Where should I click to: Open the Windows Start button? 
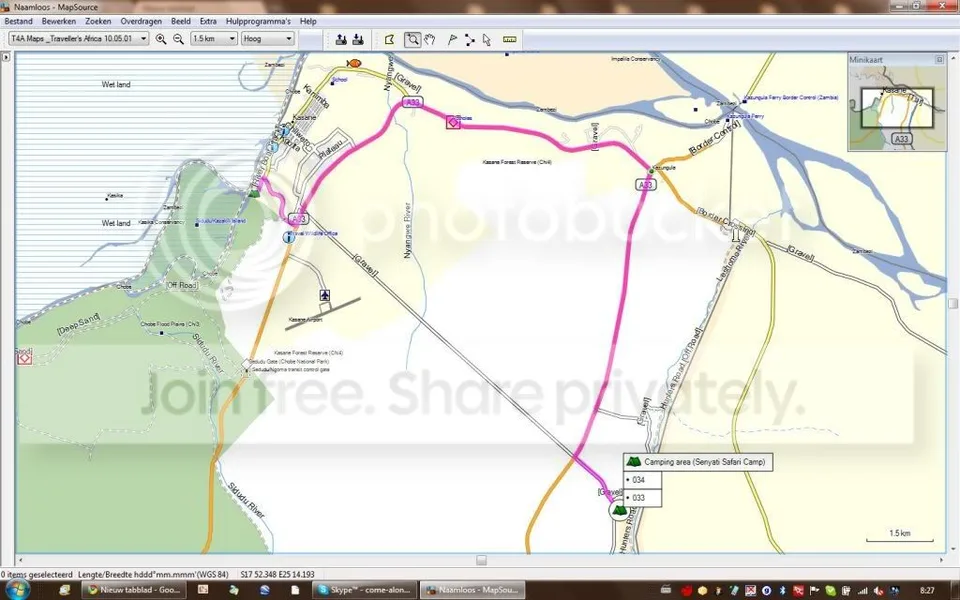pyautogui.click(x=18, y=590)
